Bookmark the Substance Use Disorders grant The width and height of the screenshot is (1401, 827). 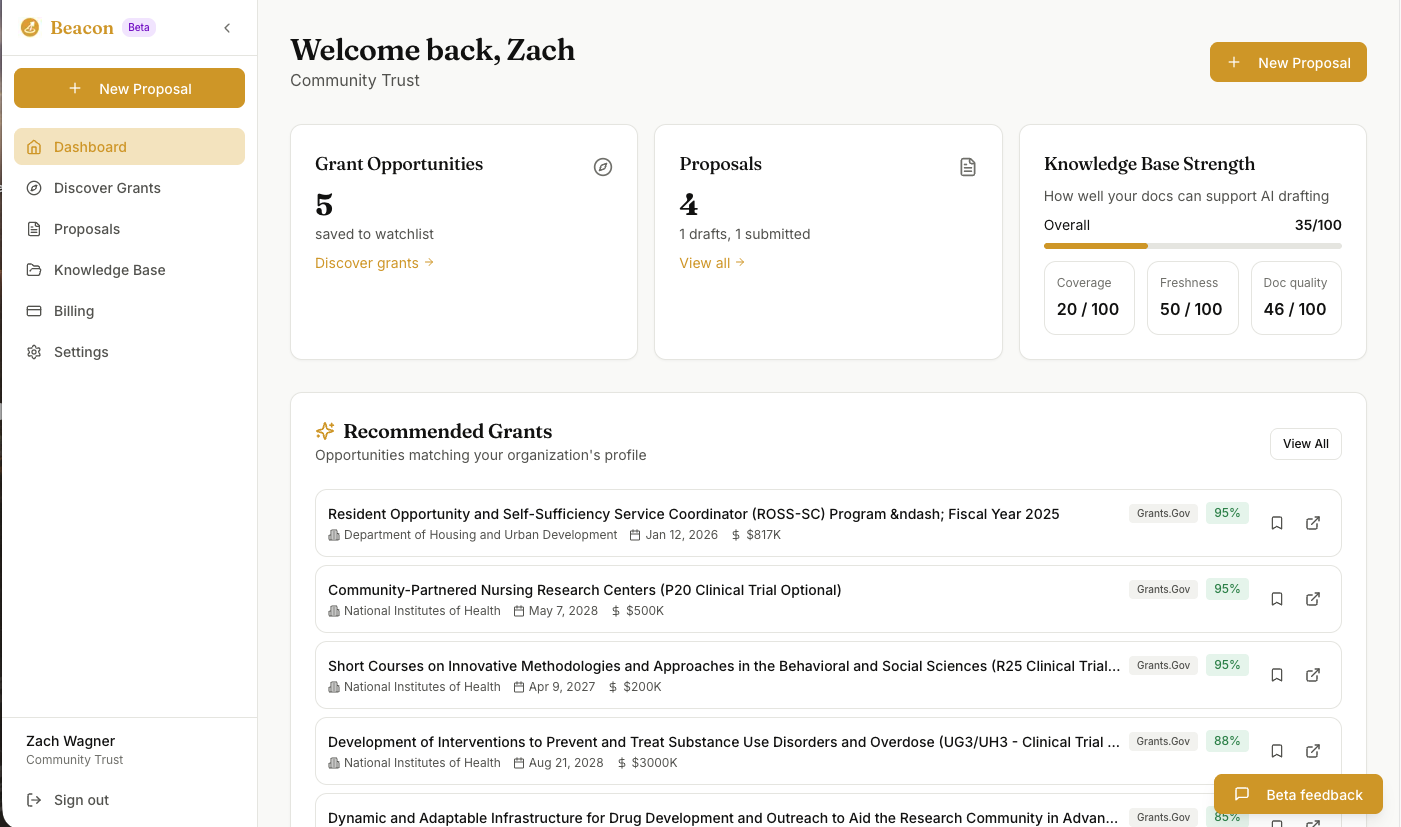[1276, 751]
